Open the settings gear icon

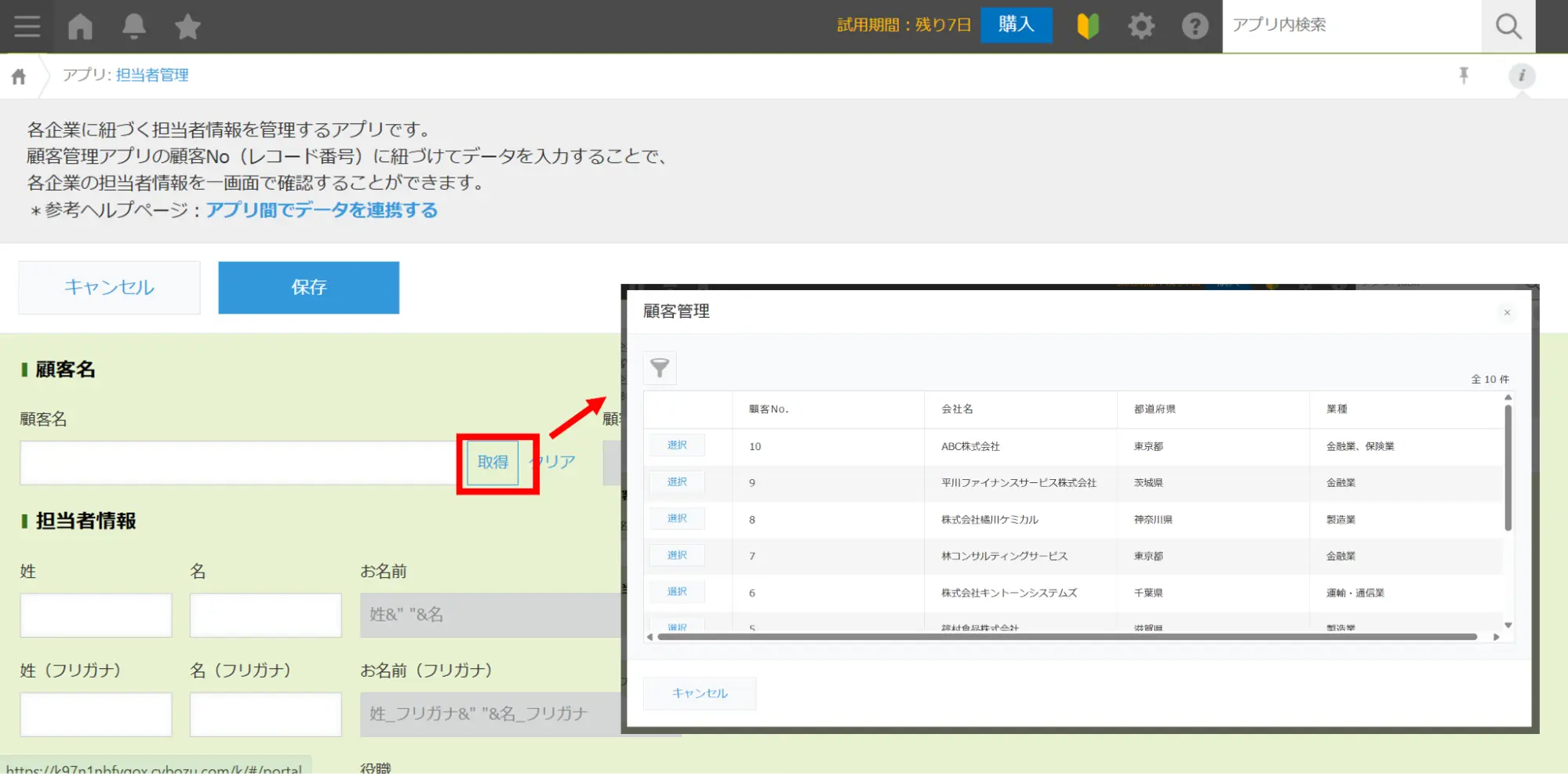[1141, 26]
